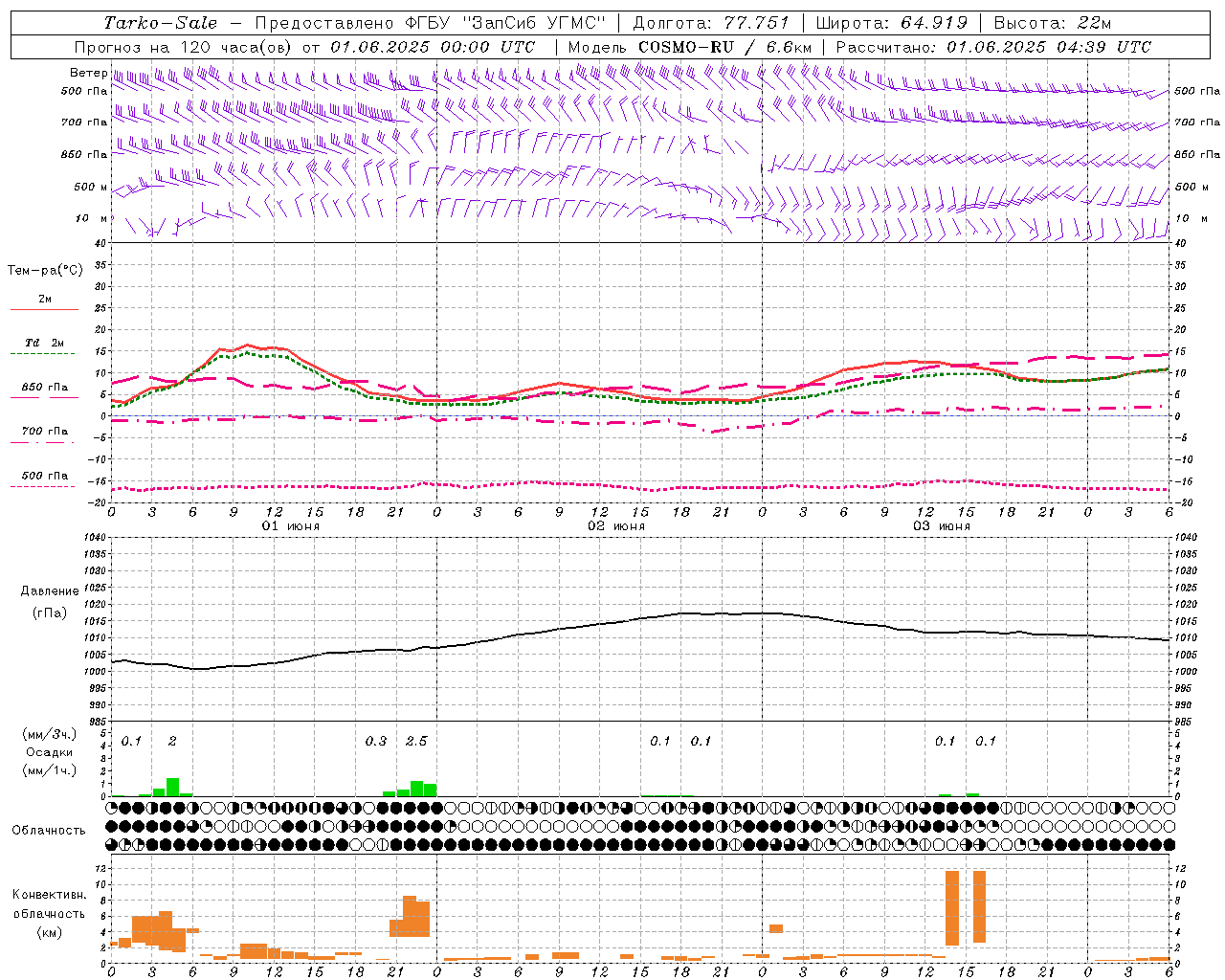The height and width of the screenshot is (980, 1225).
Task: Click the (мм/3ч.) precipitation unit label
Action: click(50, 735)
